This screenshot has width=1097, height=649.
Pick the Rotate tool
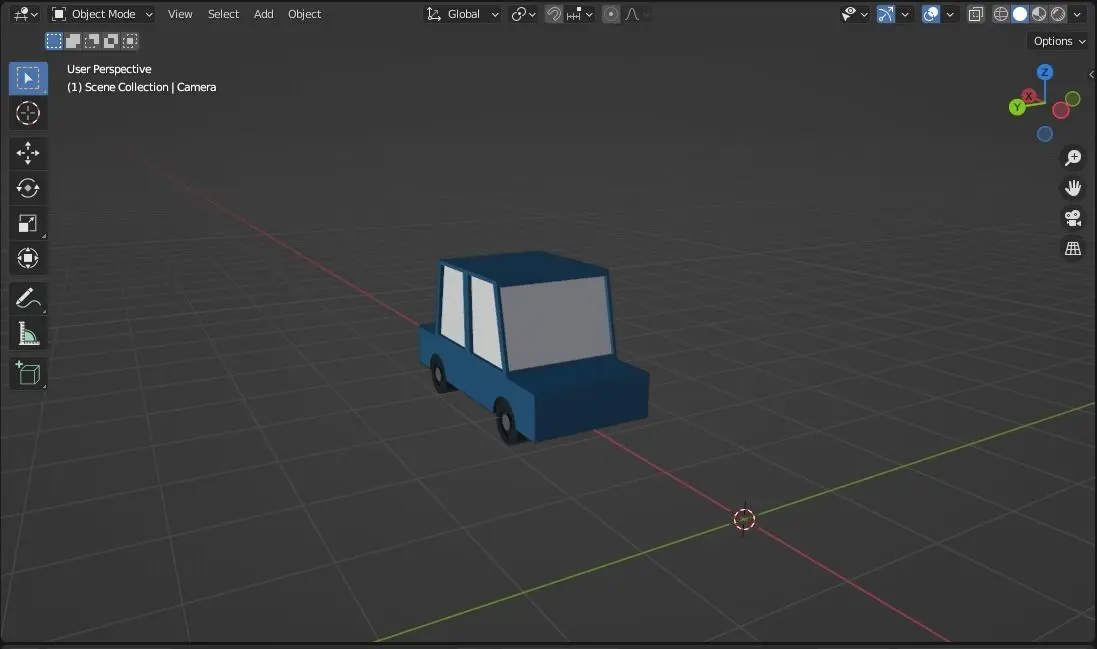[x=28, y=188]
